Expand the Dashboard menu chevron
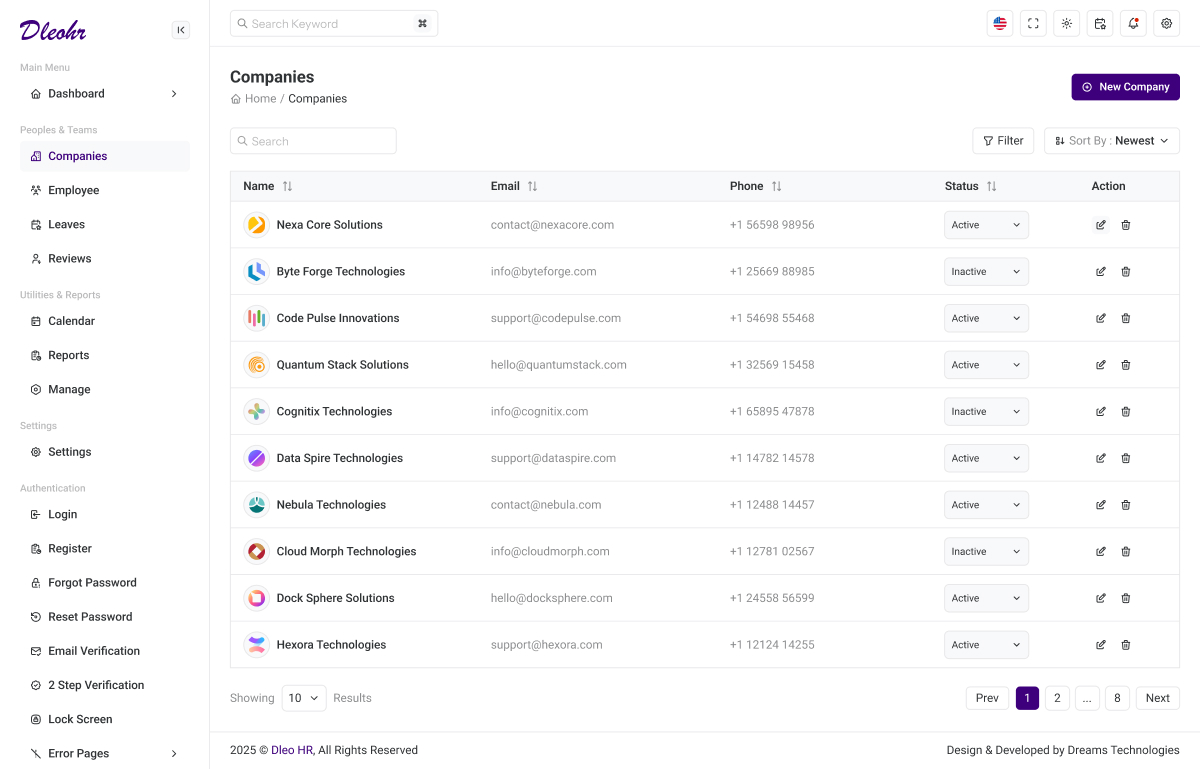 tap(173, 93)
